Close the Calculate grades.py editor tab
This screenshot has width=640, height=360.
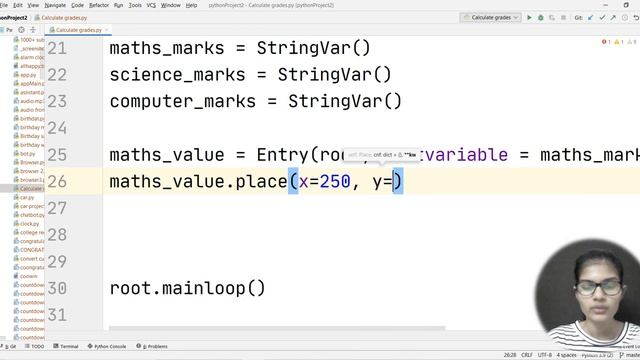(107, 30)
